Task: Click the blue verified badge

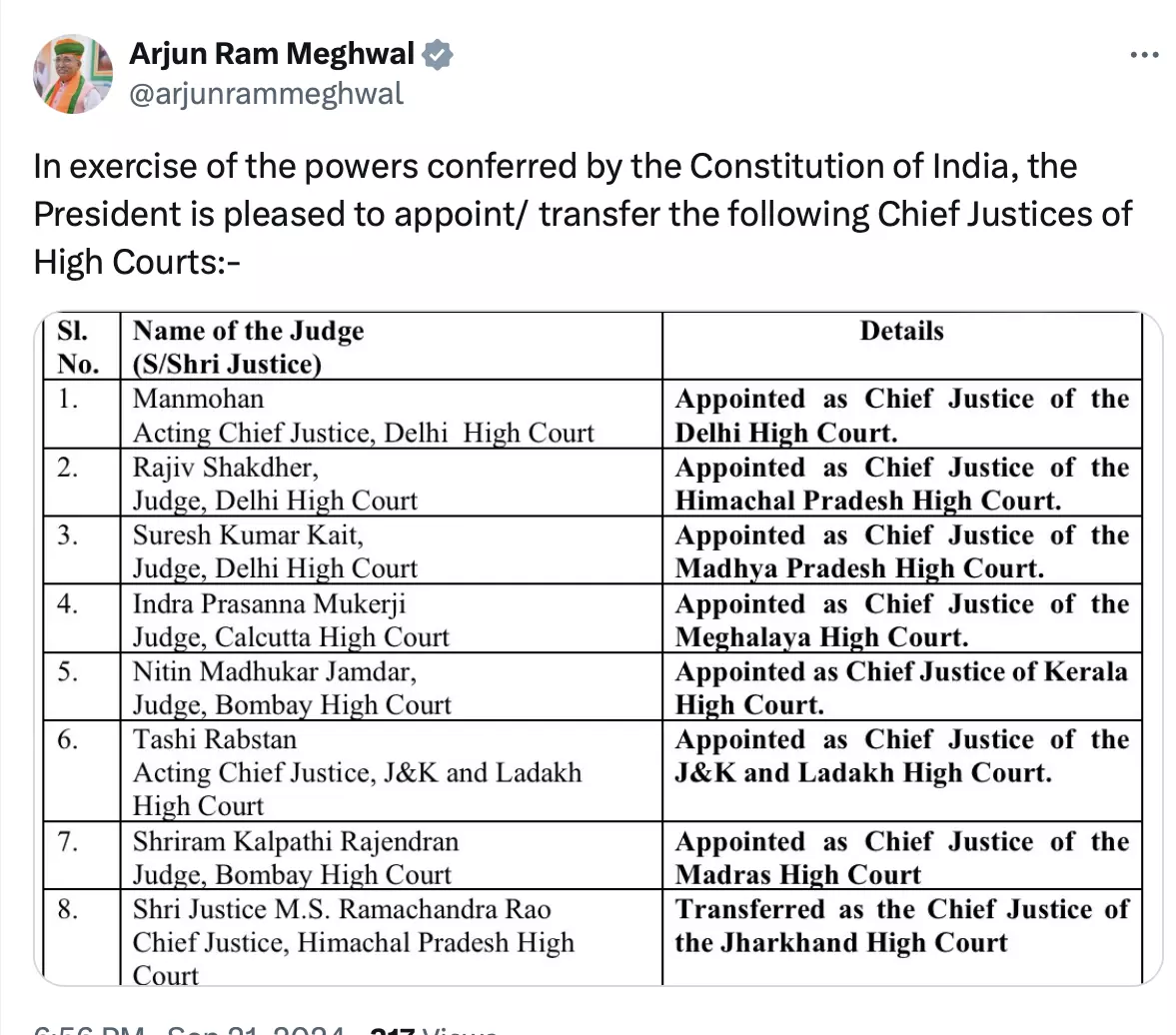Action: pyautogui.click(x=438, y=54)
